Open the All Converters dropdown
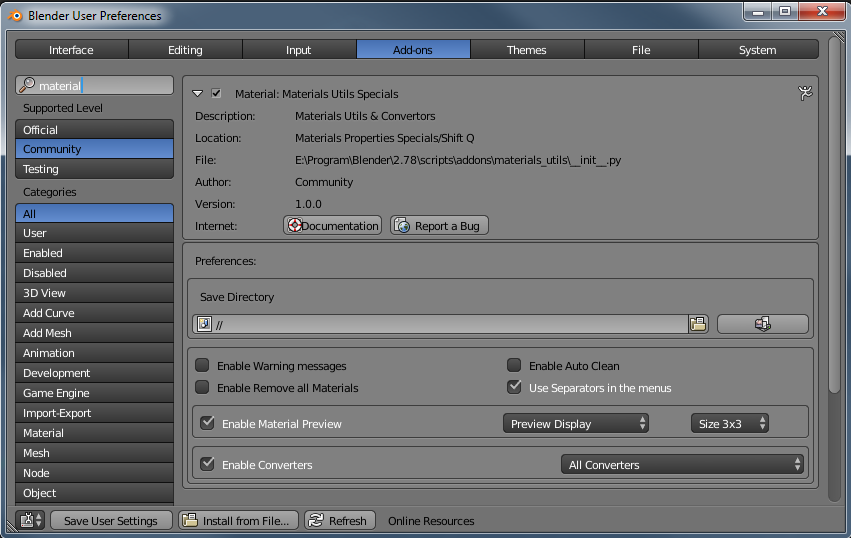Image resolution: width=851 pixels, height=538 pixels. click(x=682, y=465)
